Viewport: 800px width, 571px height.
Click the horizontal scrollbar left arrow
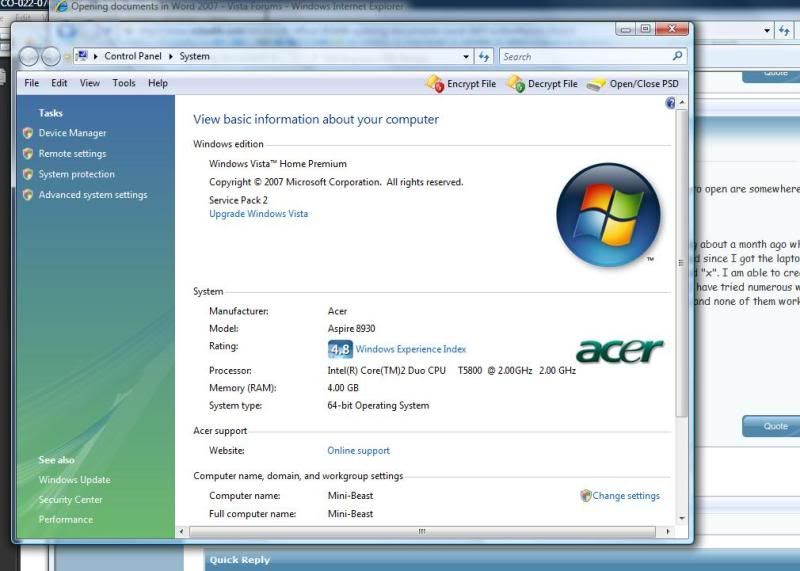(x=182, y=532)
